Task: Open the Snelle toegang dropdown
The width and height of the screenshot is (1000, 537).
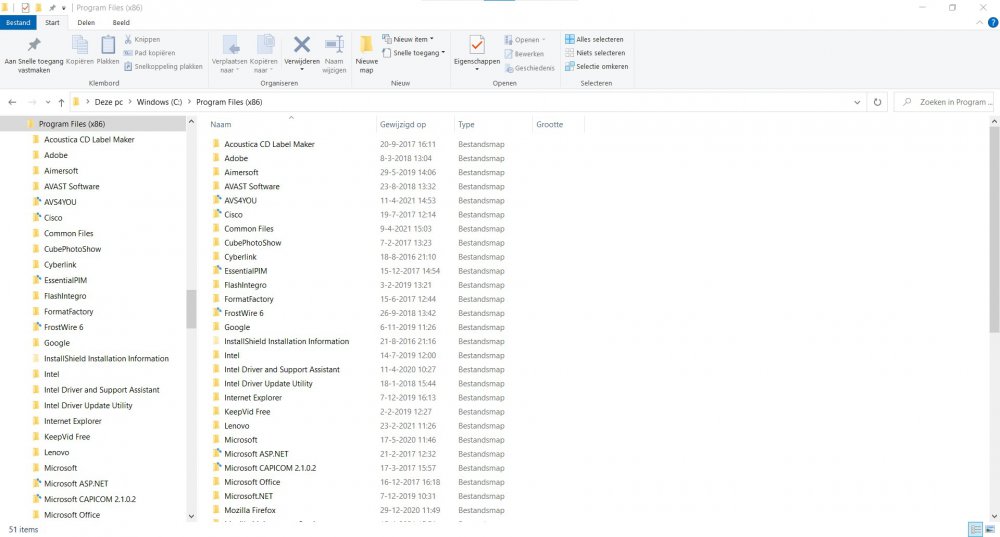Action: click(x=418, y=53)
